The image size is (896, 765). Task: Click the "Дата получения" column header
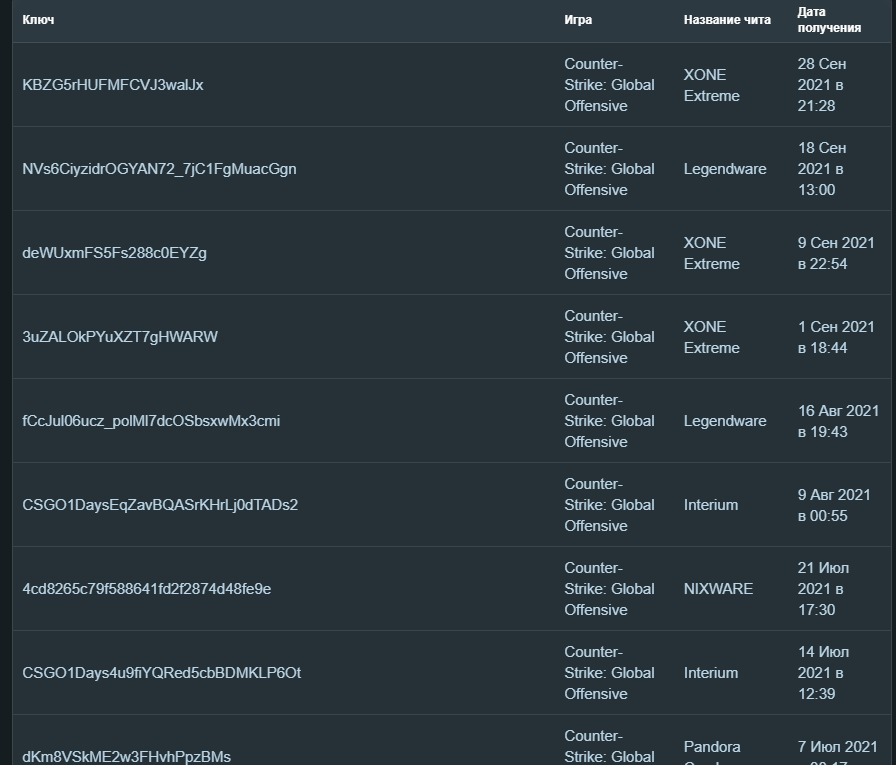[x=828, y=20]
